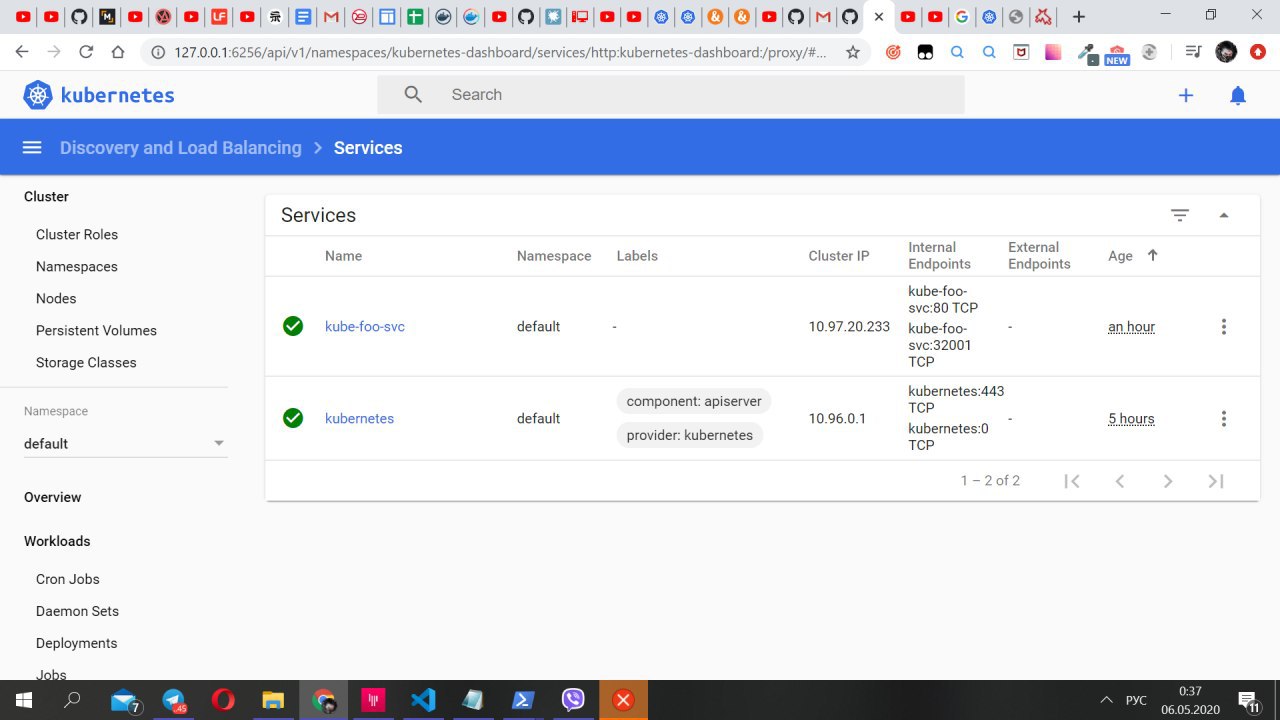1280x720 pixels.
Task: Click the Cluster sidebar heading
Action: point(46,197)
